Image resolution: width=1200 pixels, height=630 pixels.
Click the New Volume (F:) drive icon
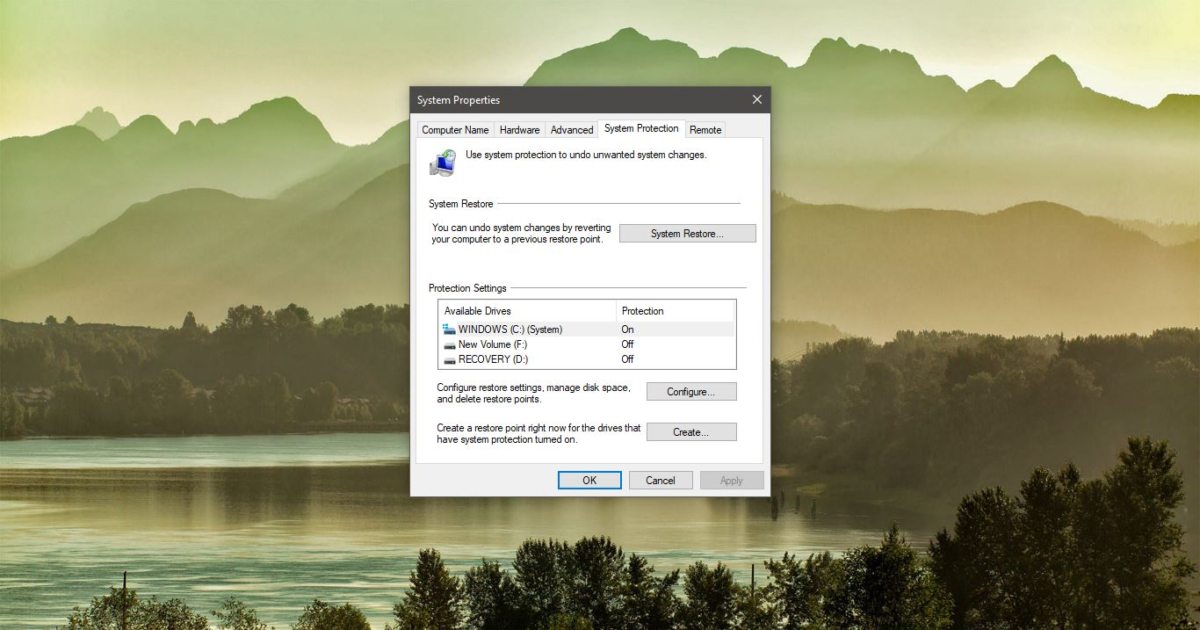pyautogui.click(x=449, y=344)
